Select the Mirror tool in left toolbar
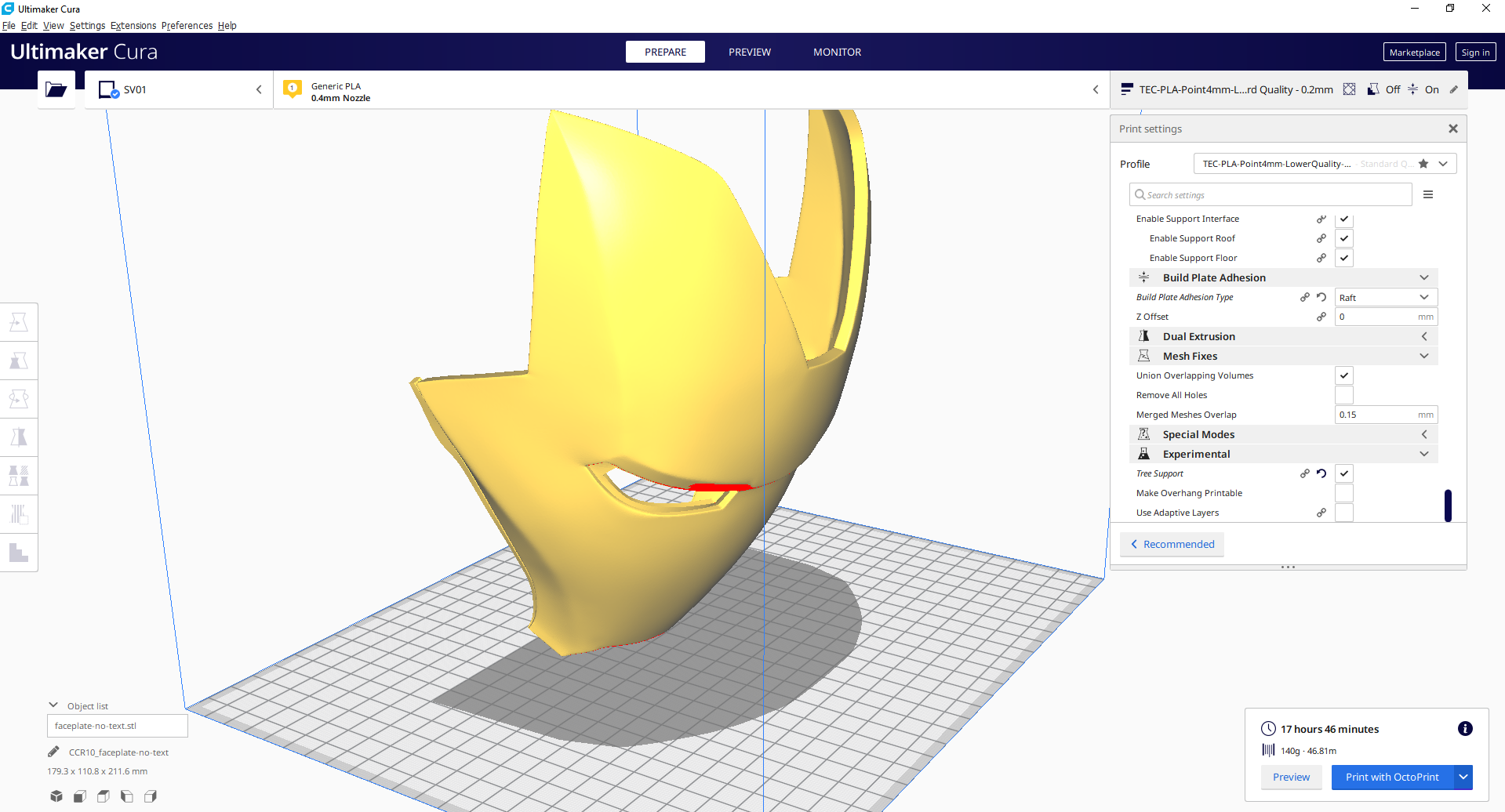This screenshot has height=812, width=1505. pos(19,437)
